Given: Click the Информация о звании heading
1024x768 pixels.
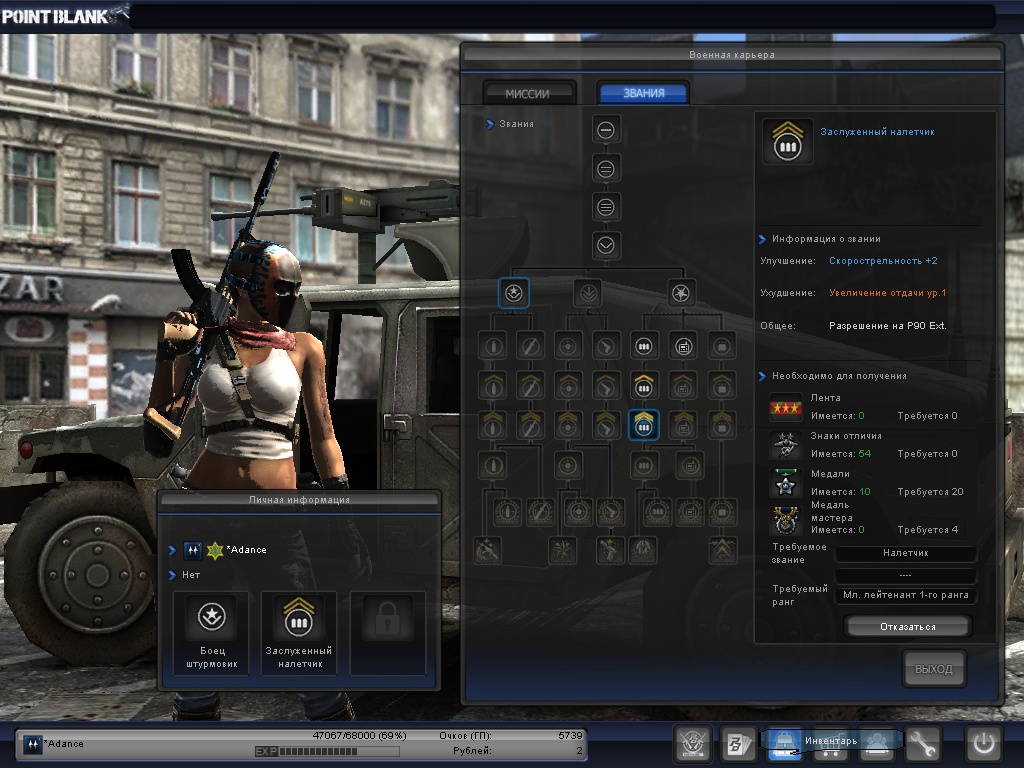Looking at the screenshot, I should (826, 239).
